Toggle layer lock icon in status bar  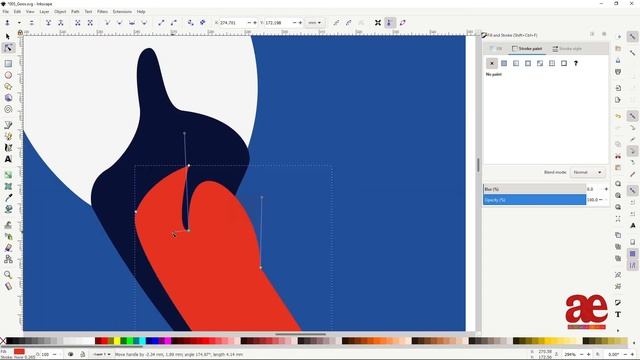click(82, 354)
